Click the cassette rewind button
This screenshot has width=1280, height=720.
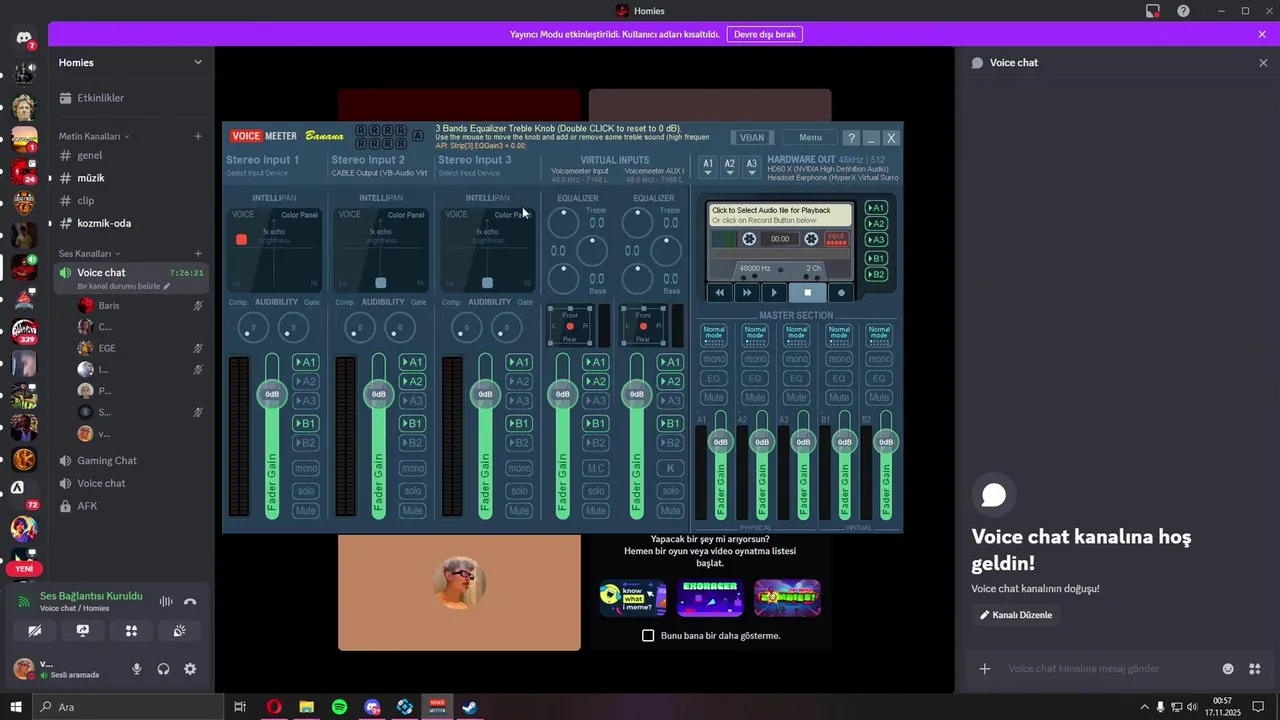(x=719, y=293)
